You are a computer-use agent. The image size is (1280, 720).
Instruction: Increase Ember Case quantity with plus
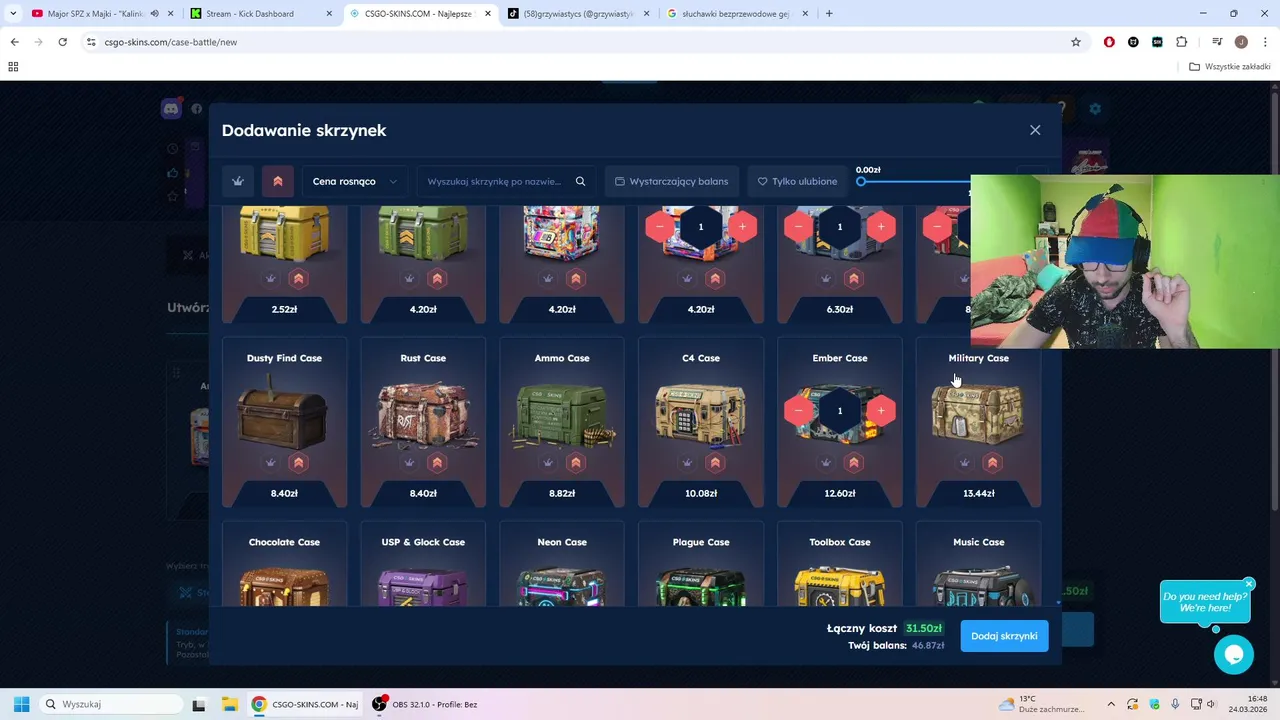(x=881, y=411)
